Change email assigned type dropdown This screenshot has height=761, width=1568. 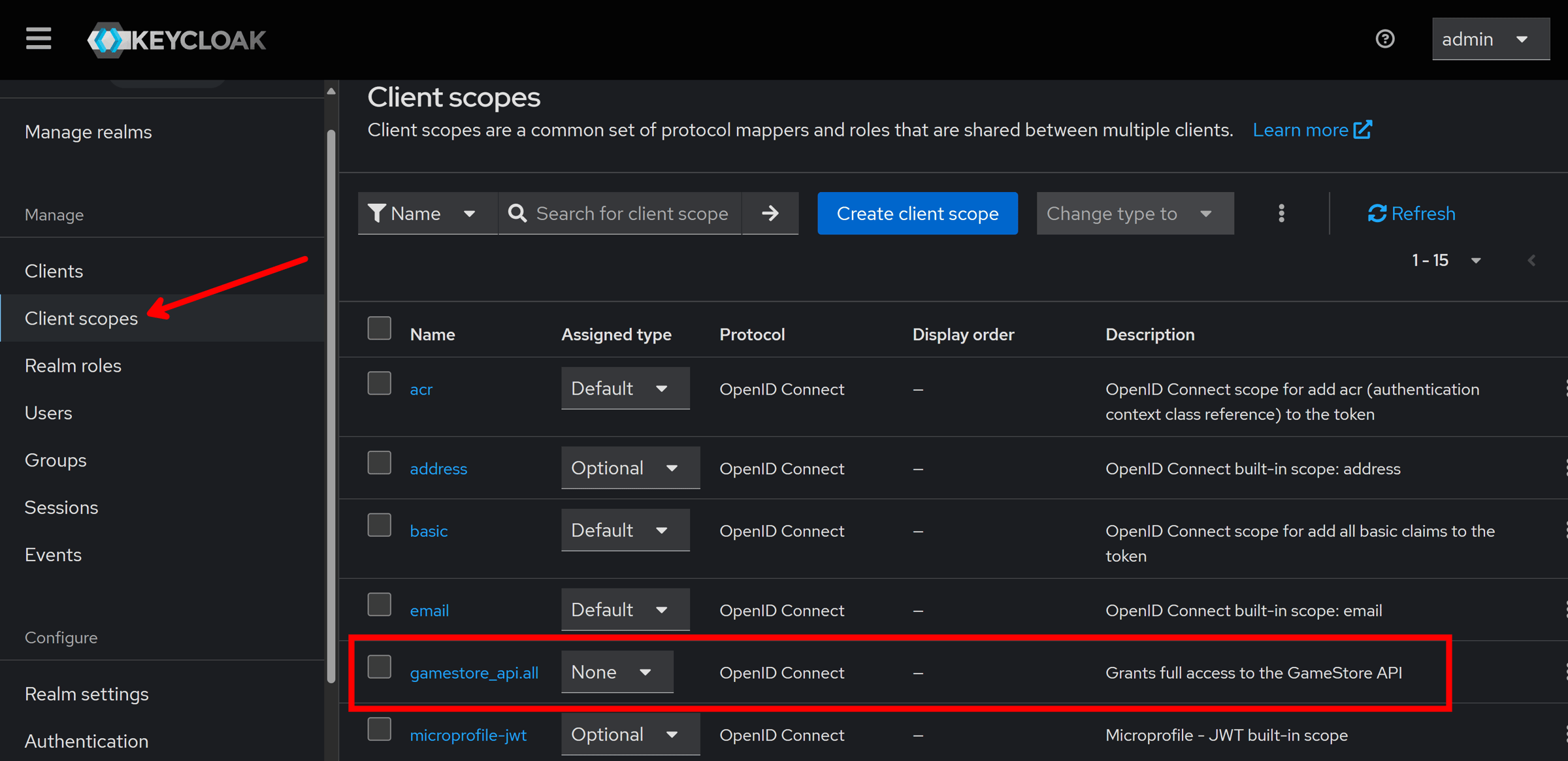point(625,609)
